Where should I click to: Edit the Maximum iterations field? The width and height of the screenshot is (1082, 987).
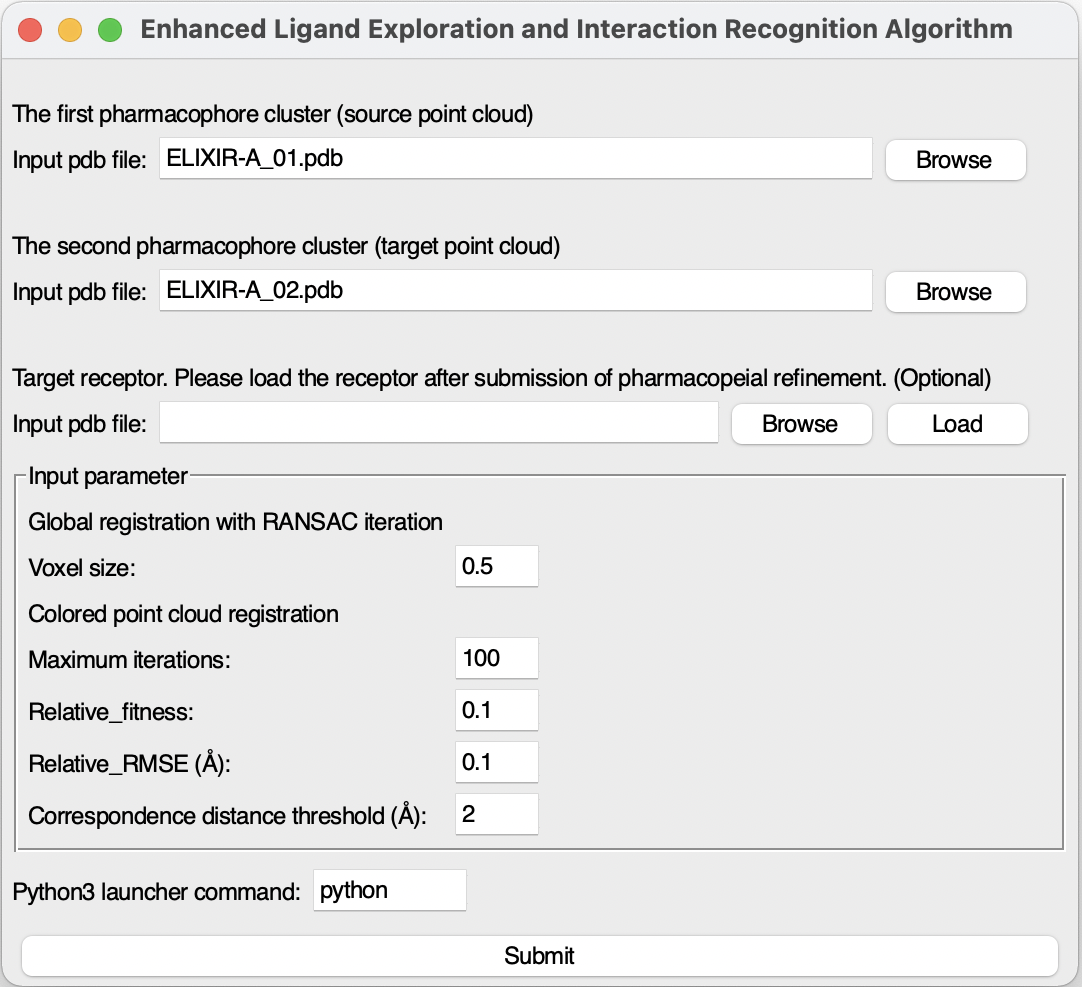496,658
